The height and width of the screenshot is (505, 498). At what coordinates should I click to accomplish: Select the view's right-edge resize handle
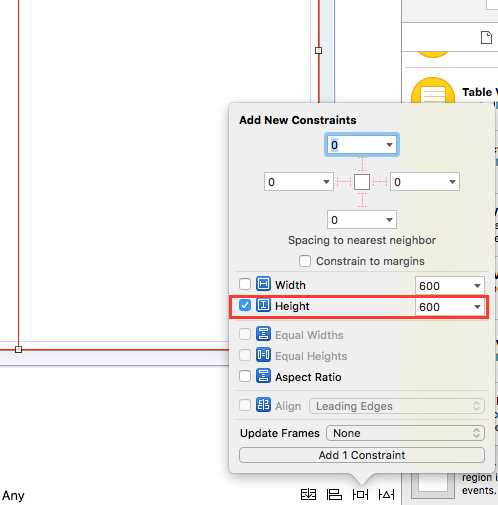pos(318,50)
